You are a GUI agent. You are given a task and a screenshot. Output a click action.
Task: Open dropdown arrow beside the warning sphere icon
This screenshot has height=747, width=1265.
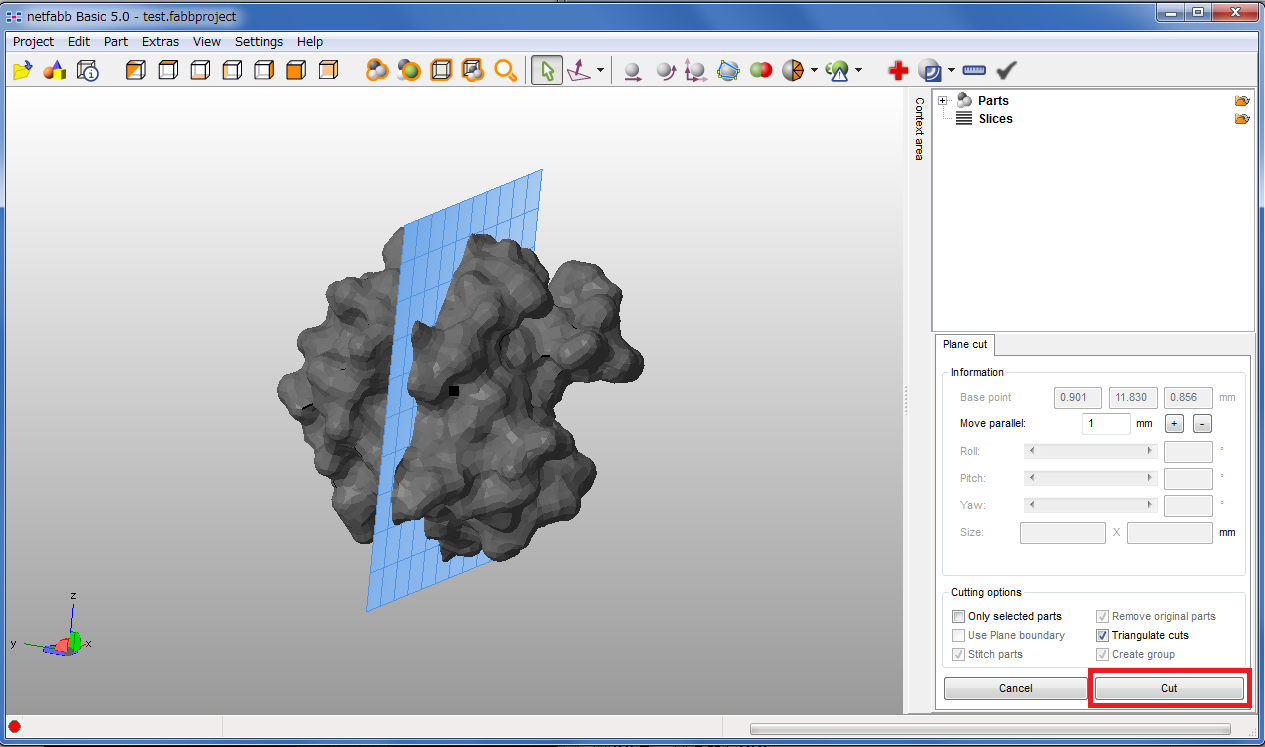pos(858,71)
